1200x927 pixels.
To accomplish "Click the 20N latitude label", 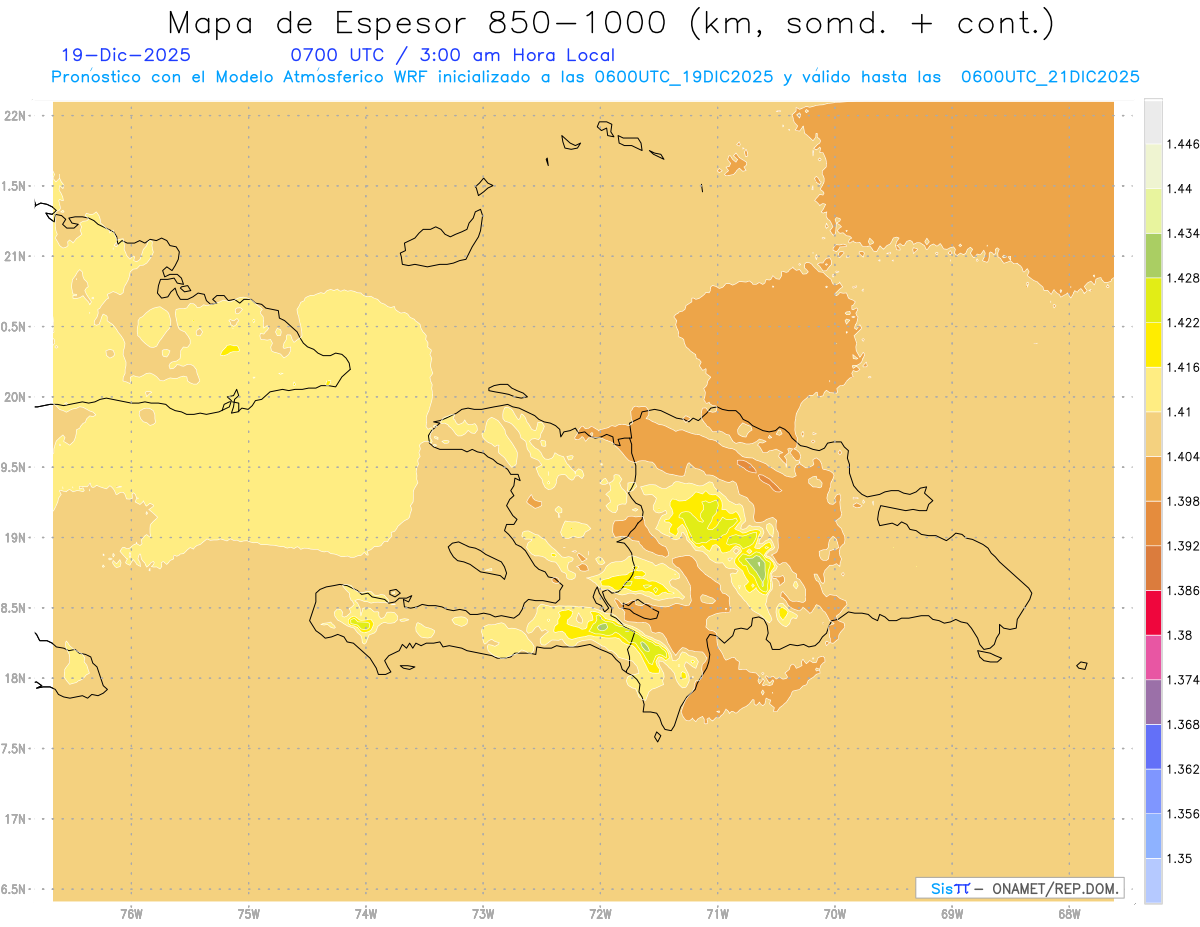I will [17, 397].
